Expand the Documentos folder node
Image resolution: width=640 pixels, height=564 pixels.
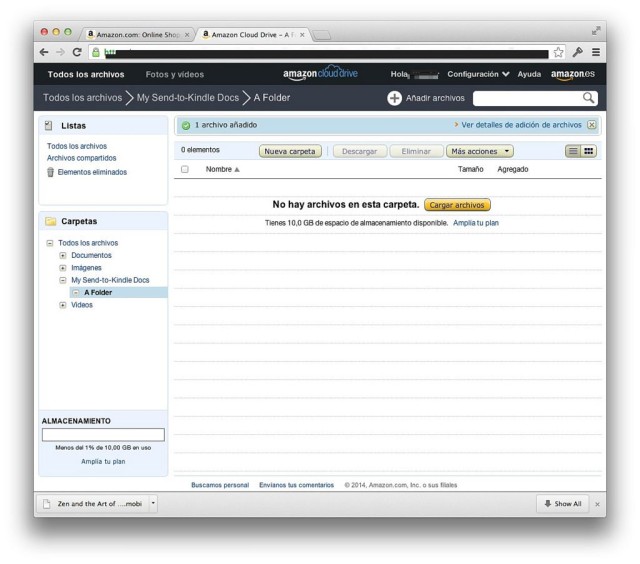(63, 256)
